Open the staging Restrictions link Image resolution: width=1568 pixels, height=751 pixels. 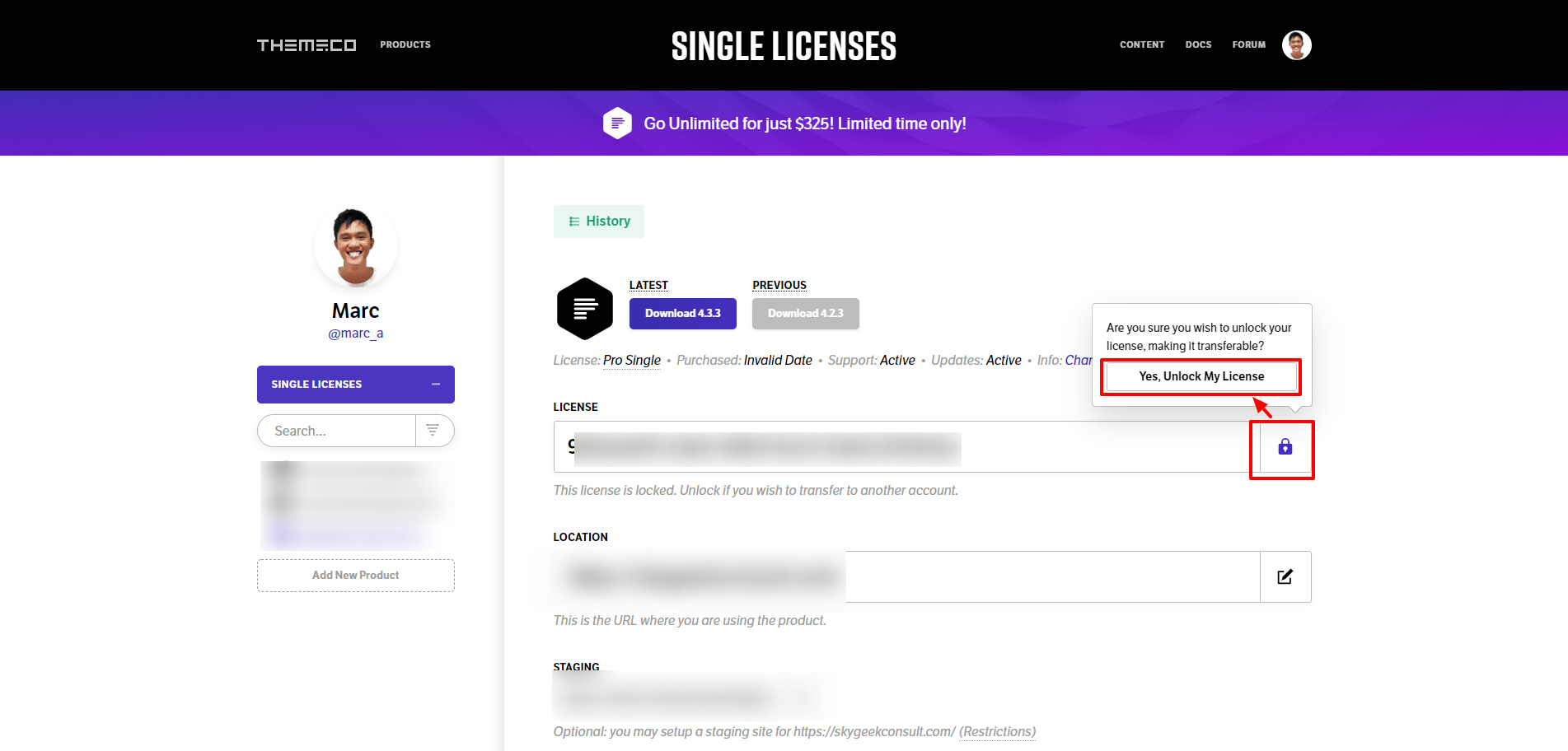[x=997, y=731]
